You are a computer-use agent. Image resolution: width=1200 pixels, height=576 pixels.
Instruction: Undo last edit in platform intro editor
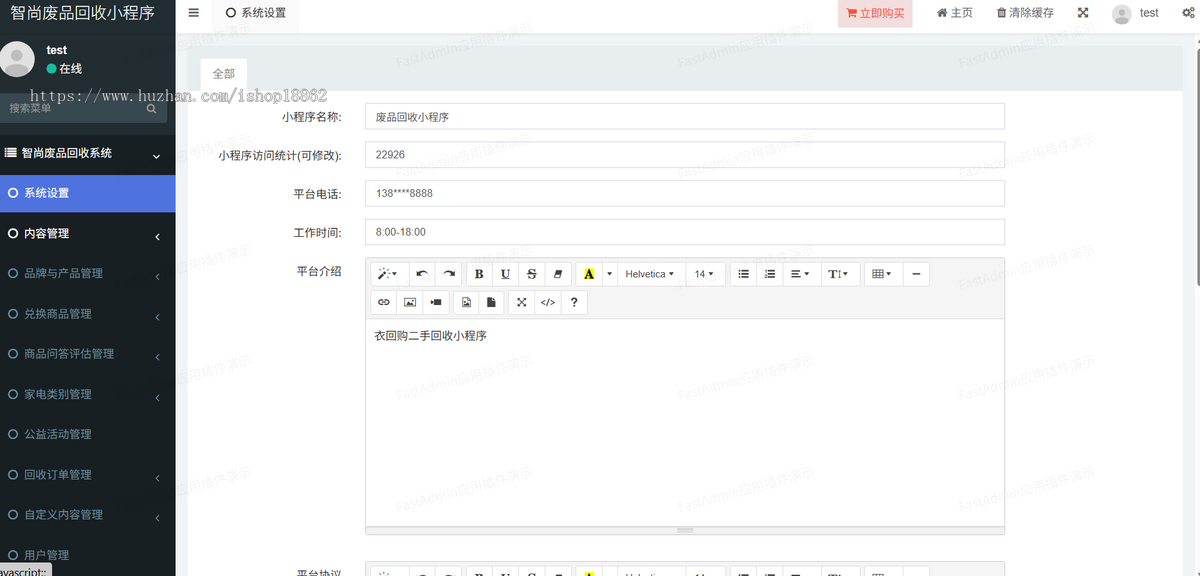[x=422, y=274]
